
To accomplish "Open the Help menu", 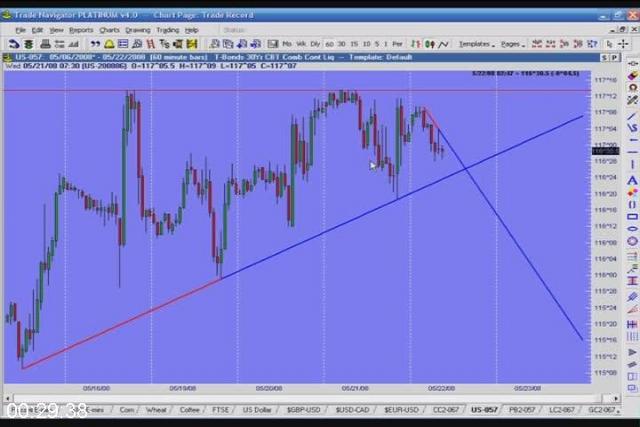I will tap(191, 30).
